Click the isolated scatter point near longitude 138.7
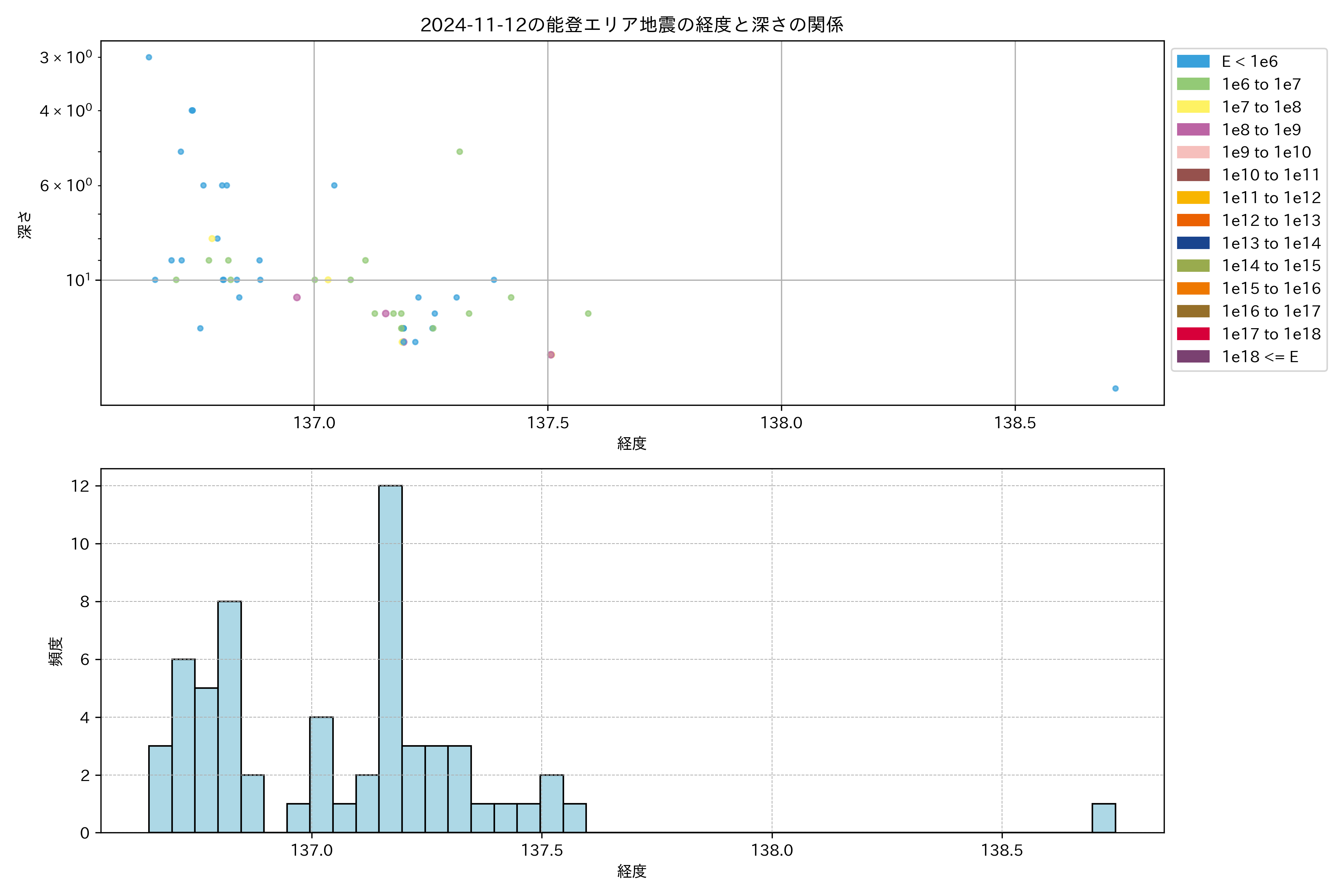Viewport: 1344px width, 896px height. [x=1116, y=389]
